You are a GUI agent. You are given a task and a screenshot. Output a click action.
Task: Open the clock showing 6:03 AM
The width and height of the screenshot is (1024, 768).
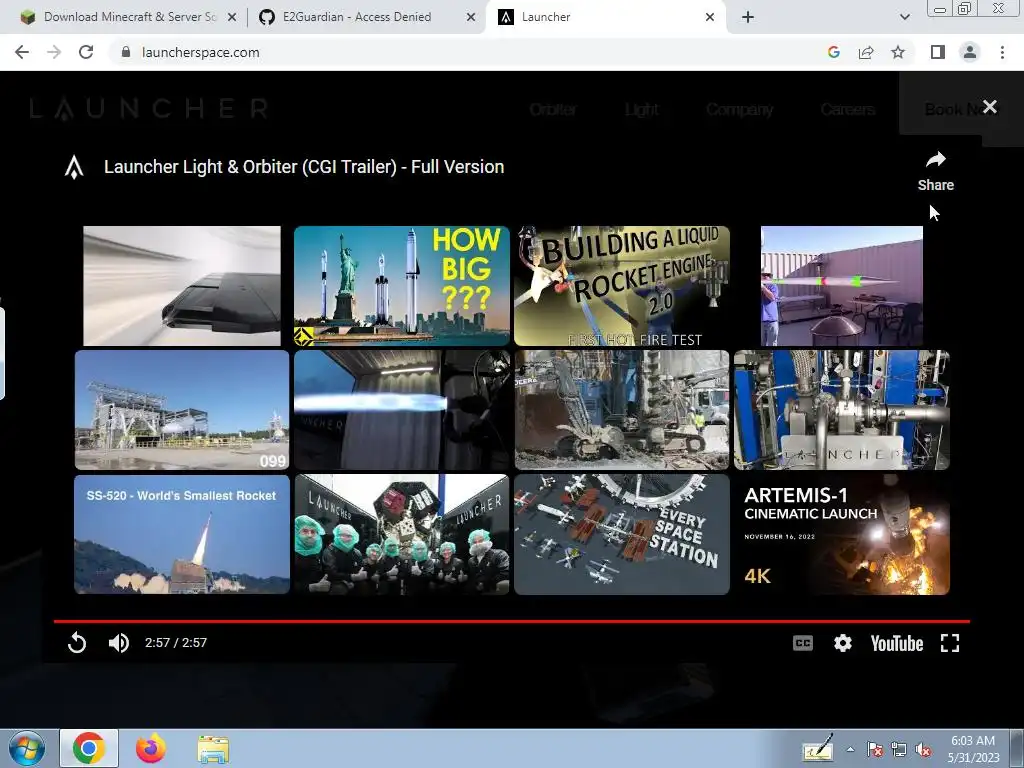point(973,749)
